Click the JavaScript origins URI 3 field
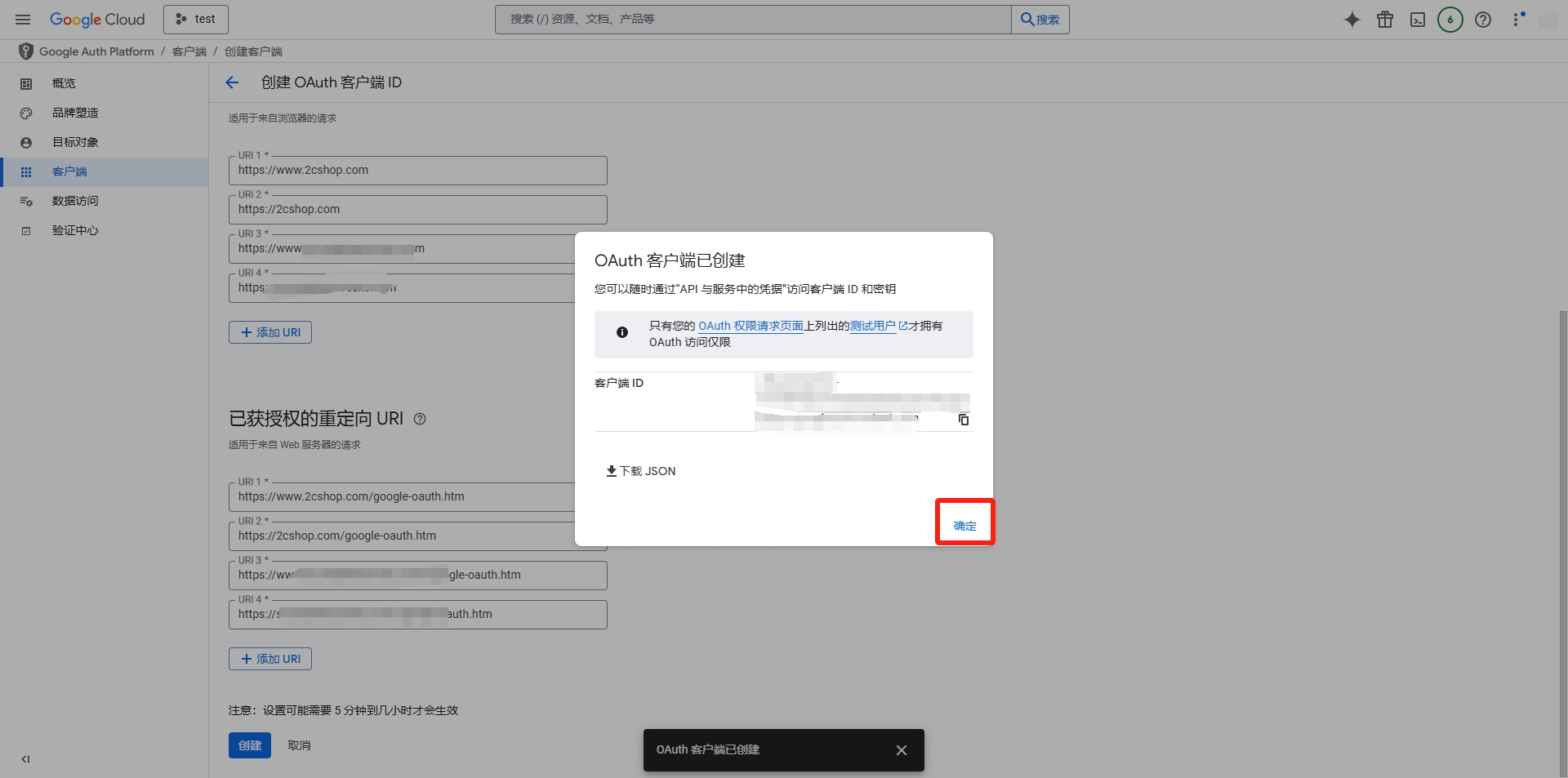 (x=402, y=248)
